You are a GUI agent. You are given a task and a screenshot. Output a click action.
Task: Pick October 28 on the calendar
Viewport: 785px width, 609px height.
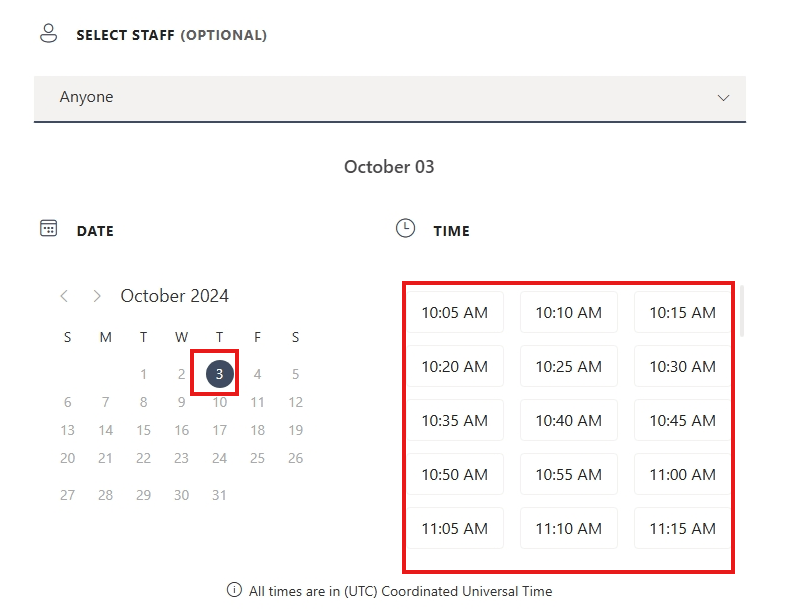(x=105, y=495)
